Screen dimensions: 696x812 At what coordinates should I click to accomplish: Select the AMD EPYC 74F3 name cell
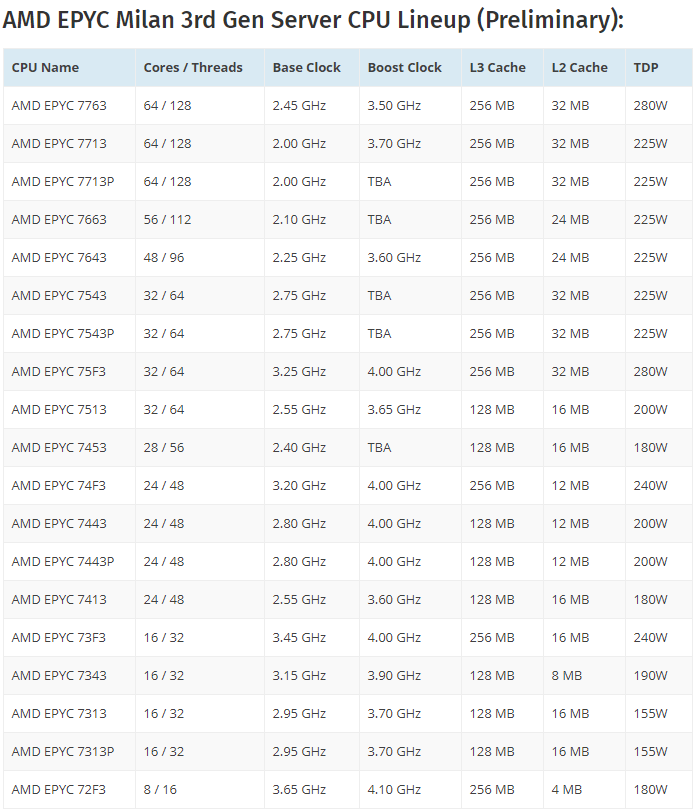(59, 486)
